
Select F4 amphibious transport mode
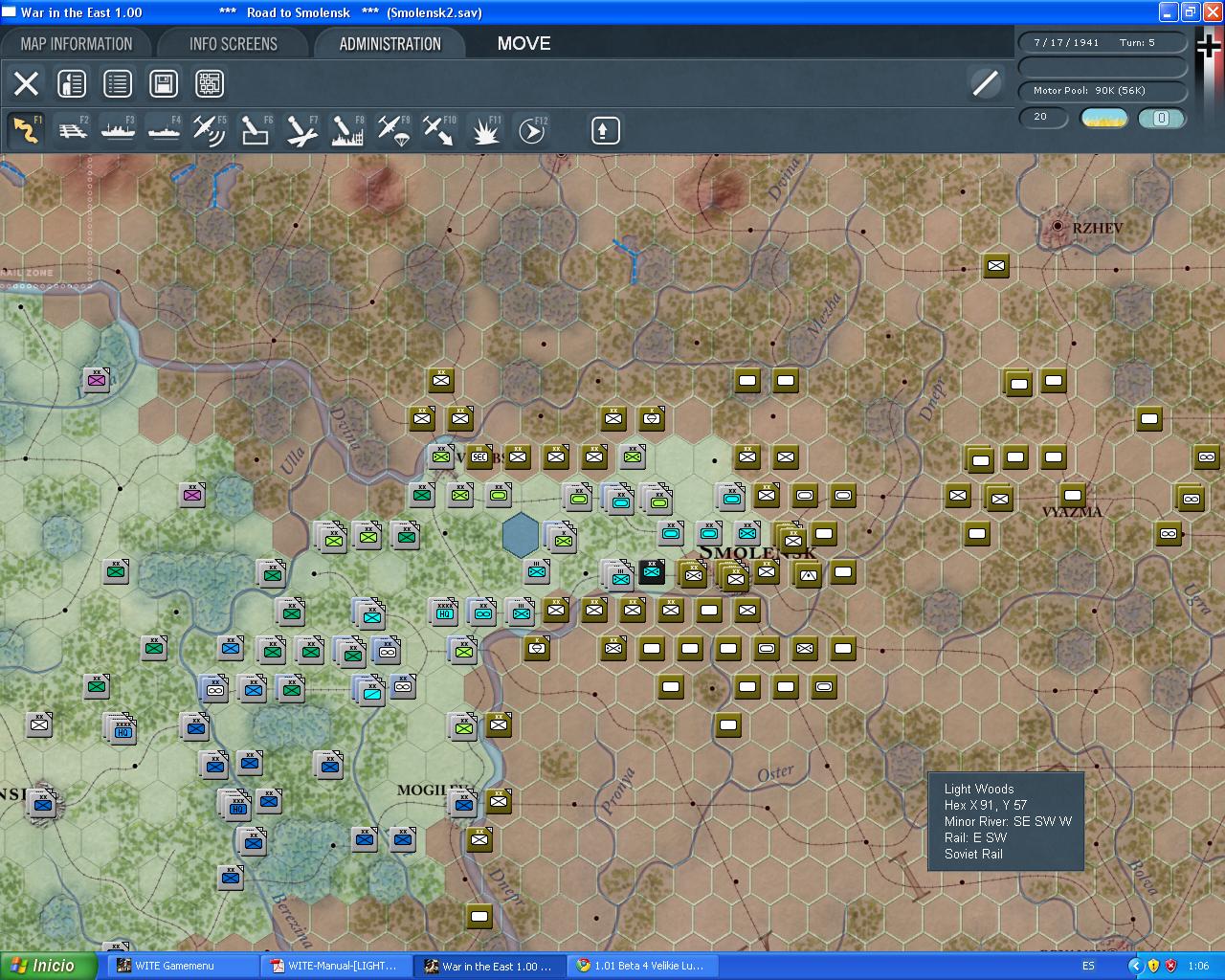coord(164,130)
